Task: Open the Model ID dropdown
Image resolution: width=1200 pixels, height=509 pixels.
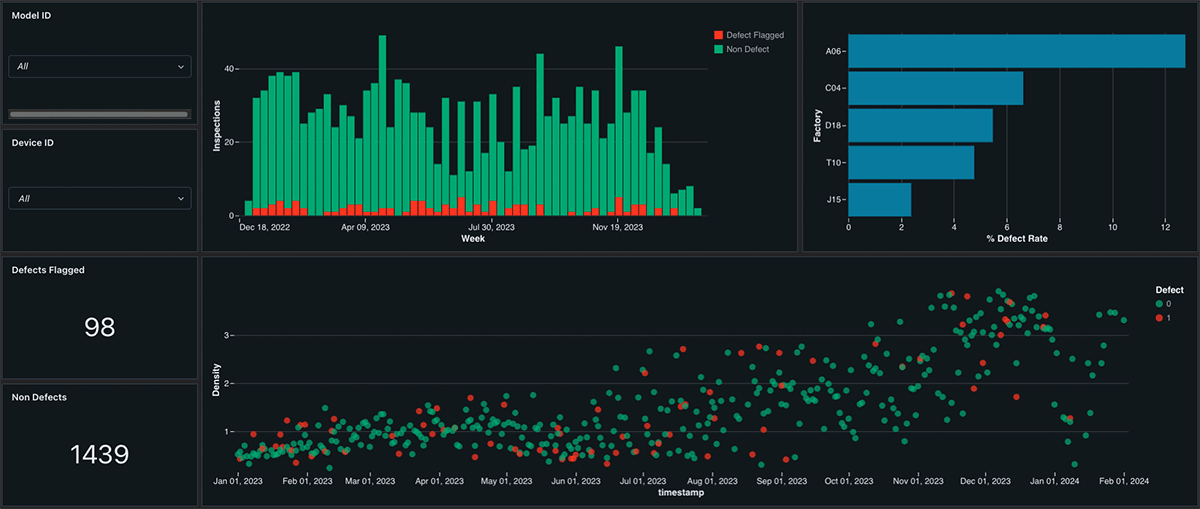Action: (x=99, y=66)
